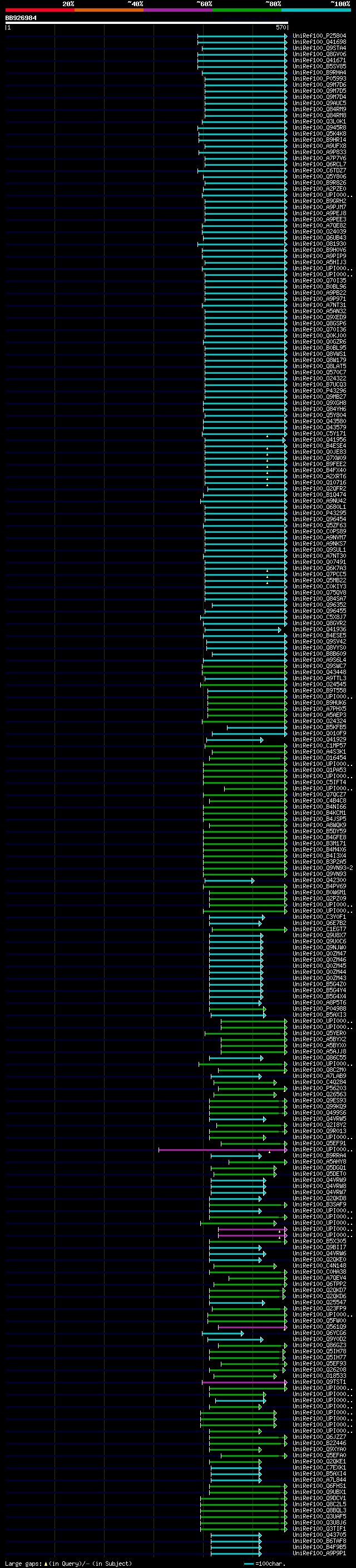356x1568 pixels.
Task: Click the UniRef100_B3M171 label
Action: 319,844
